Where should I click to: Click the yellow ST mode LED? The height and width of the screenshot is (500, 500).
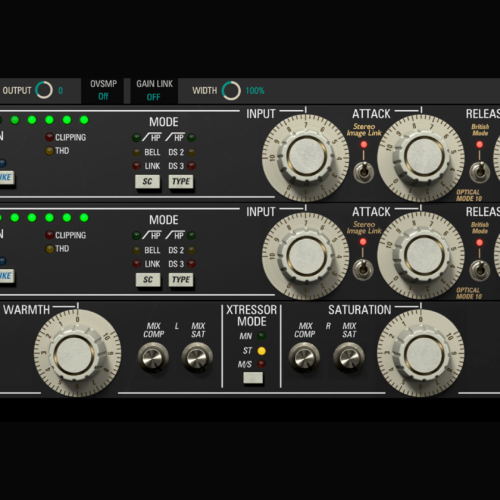(262, 351)
